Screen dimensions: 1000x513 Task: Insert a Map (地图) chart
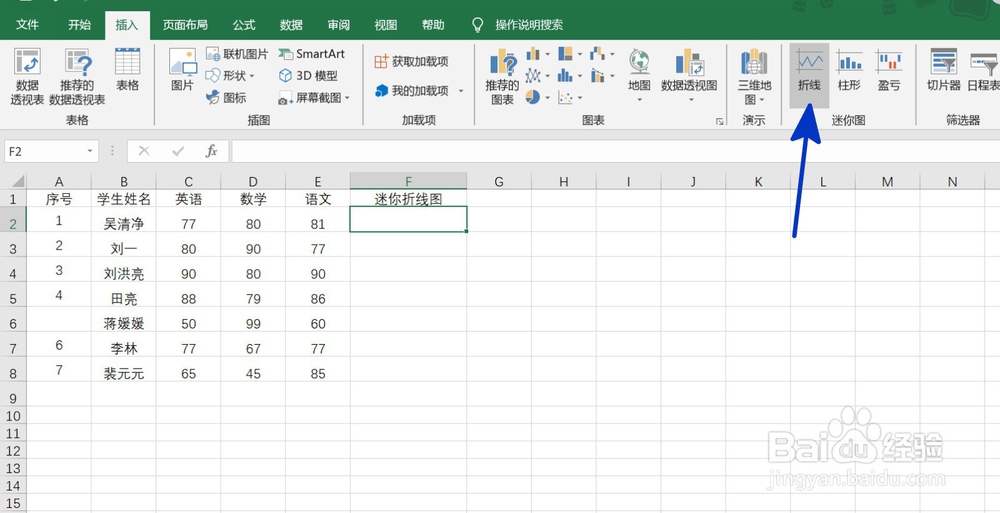coord(639,76)
